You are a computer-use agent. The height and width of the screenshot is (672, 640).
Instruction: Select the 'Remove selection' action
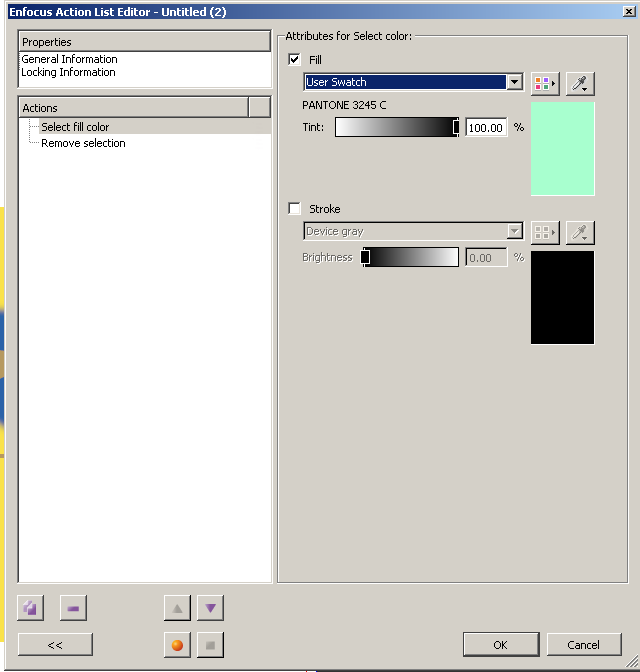(x=83, y=143)
